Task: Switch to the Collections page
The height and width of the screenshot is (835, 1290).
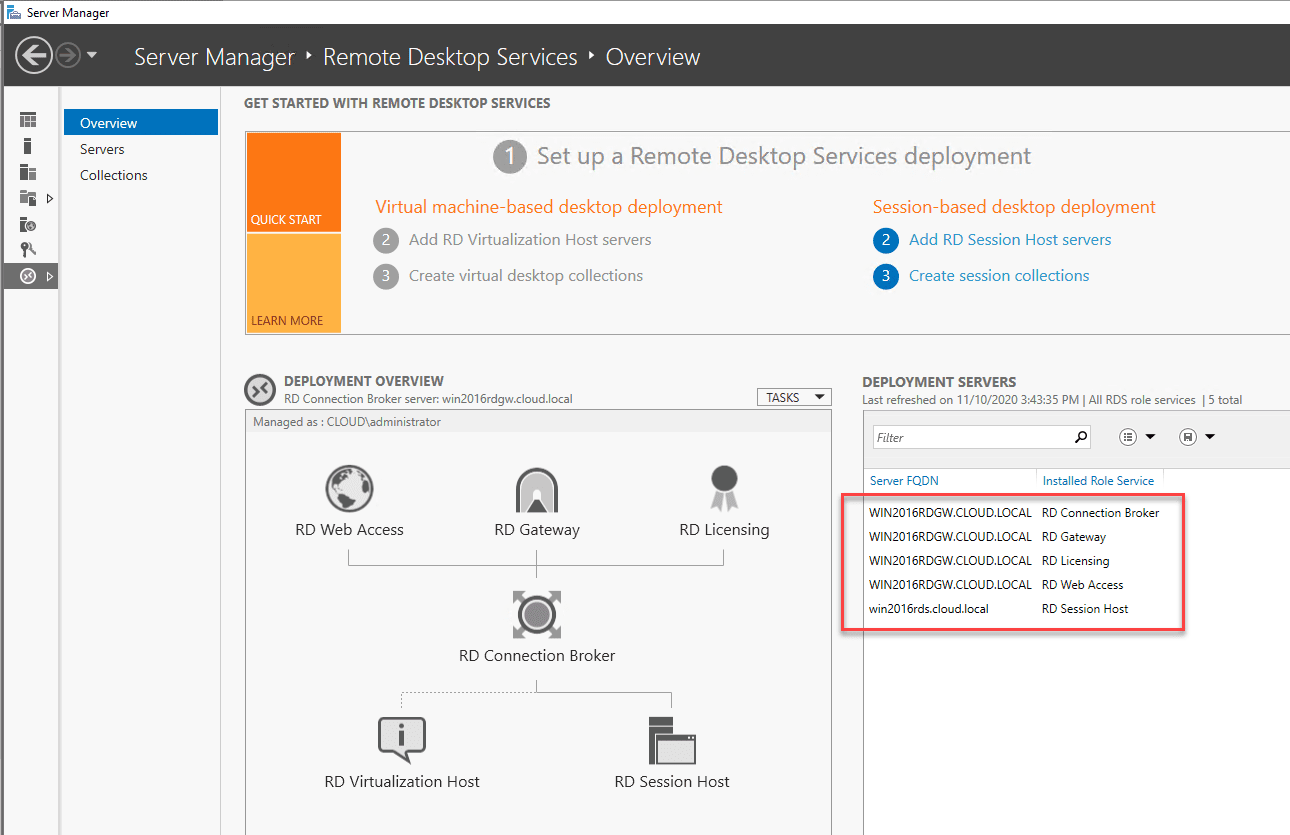Action: pyautogui.click(x=114, y=175)
